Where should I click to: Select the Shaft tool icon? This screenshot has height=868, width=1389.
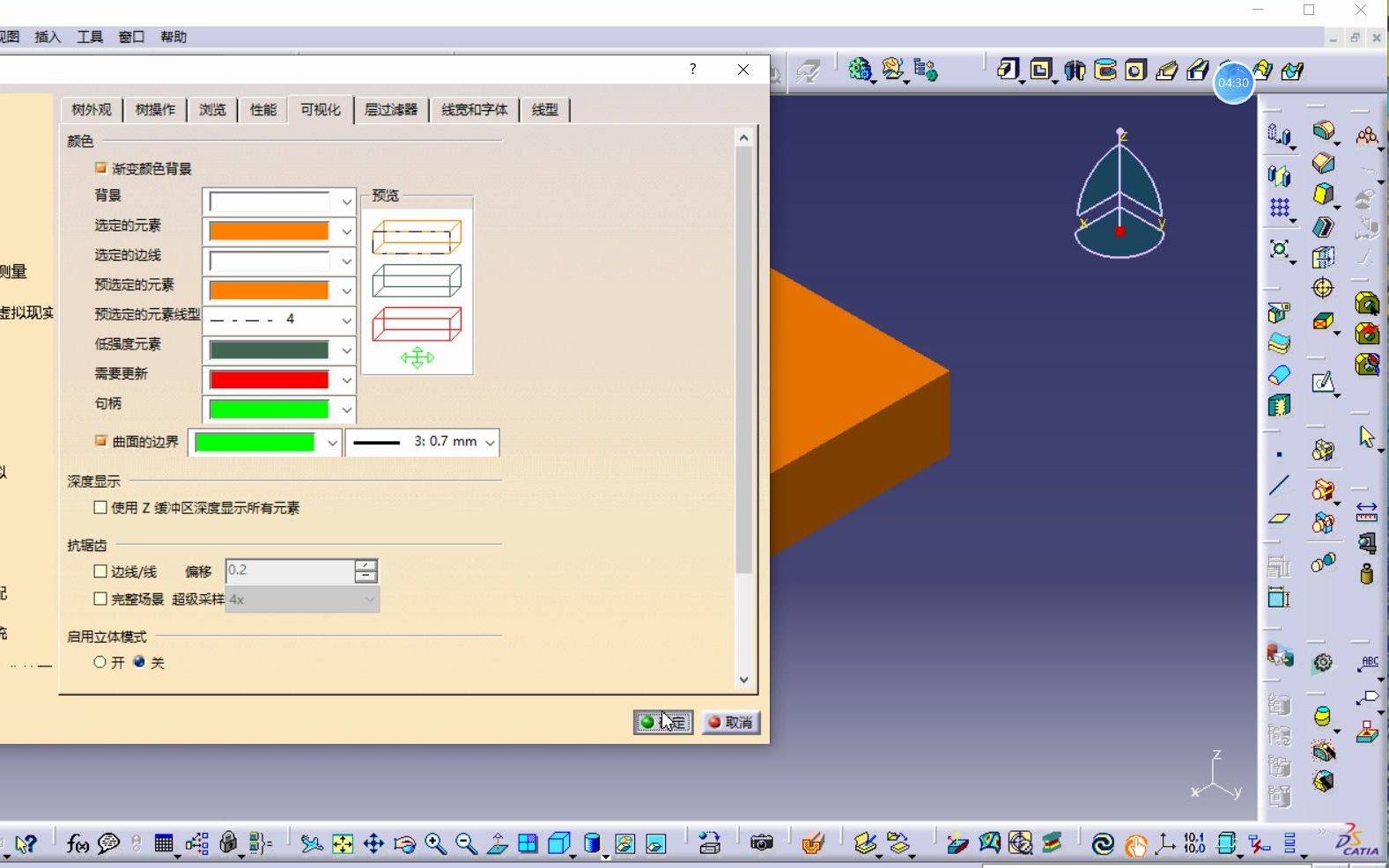[1075, 70]
